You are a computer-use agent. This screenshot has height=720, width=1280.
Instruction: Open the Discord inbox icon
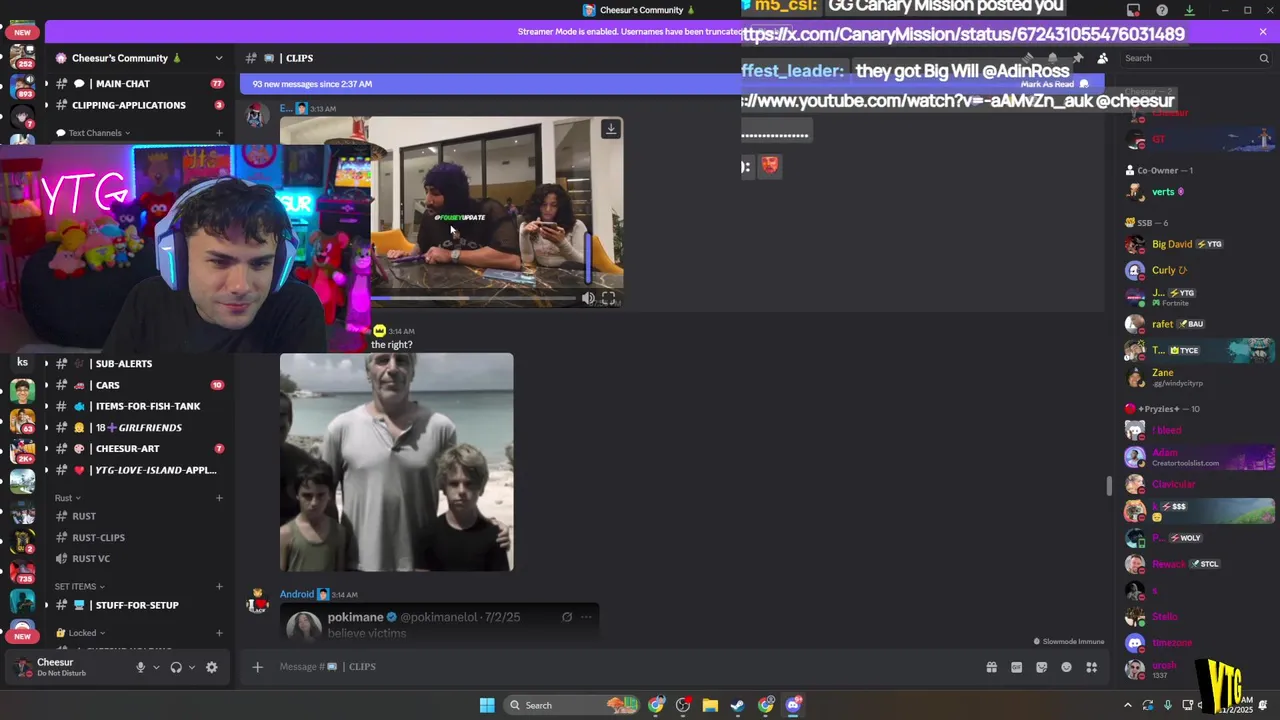[x=1133, y=10]
